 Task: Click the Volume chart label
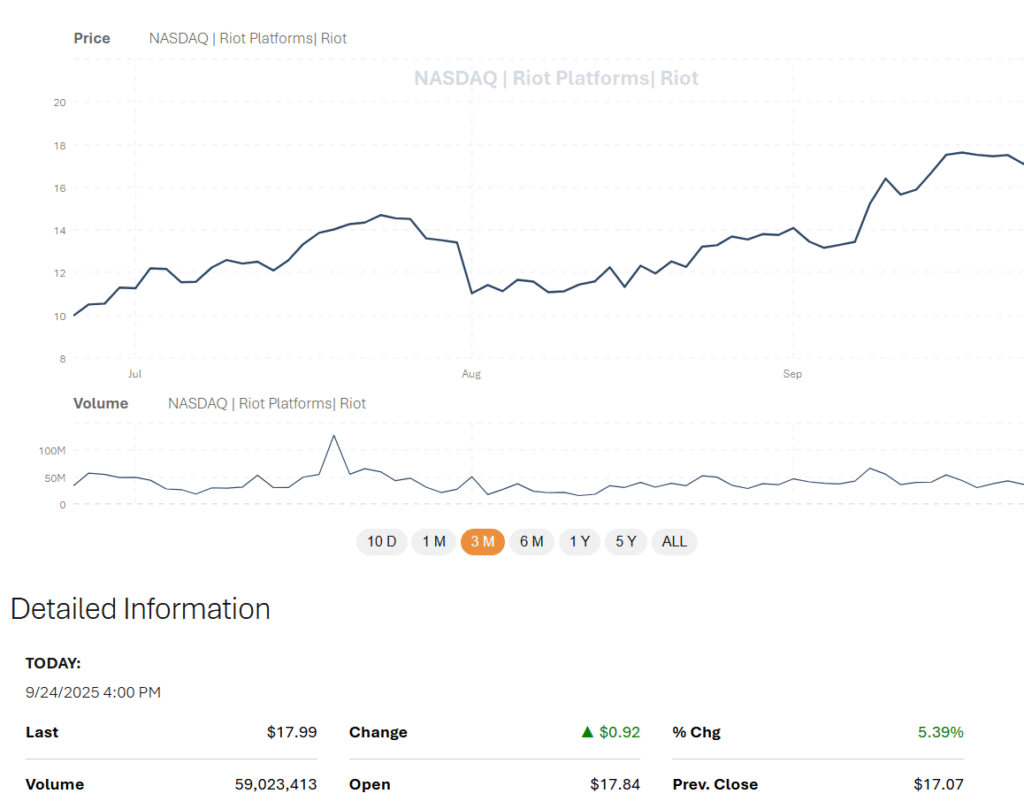point(100,403)
